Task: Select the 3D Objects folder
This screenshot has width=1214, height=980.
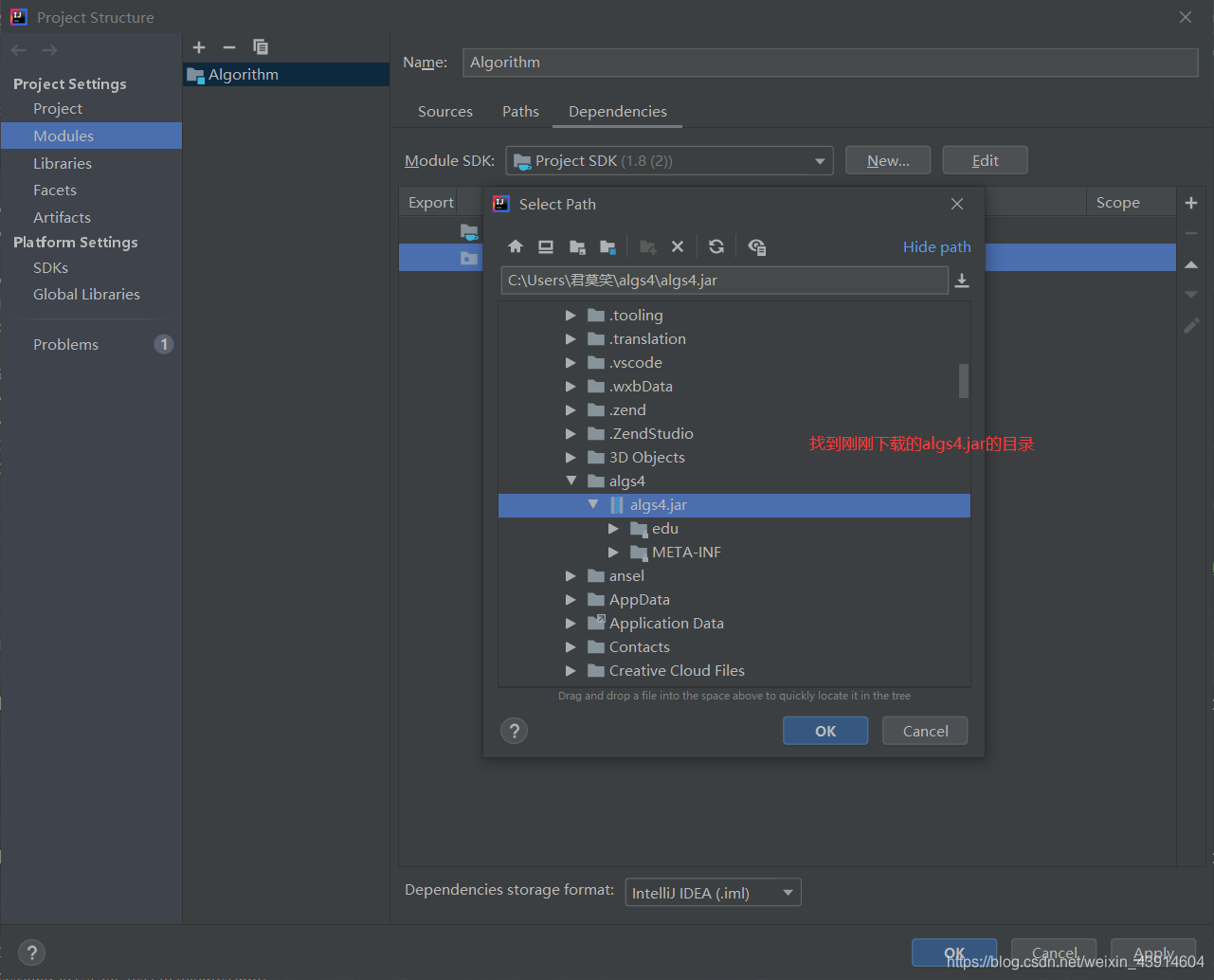Action: click(x=646, y=457)
